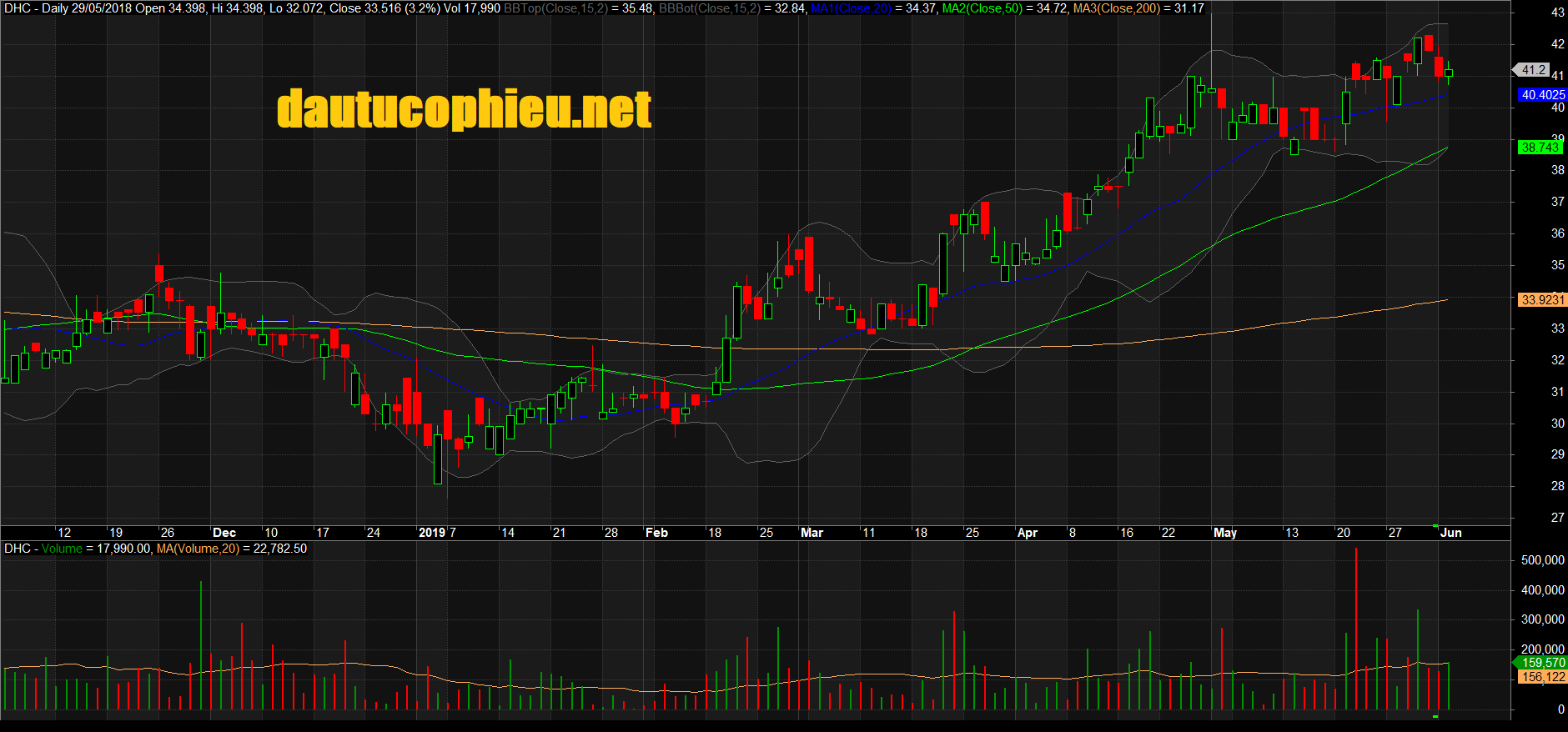Click the green Volume label in lower pane

point(62,549)
